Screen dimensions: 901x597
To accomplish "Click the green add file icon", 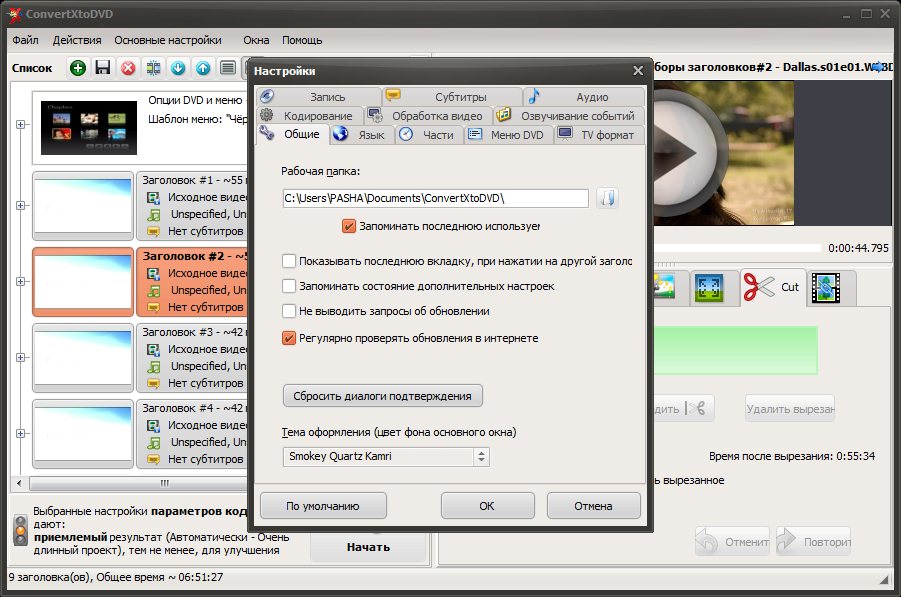I will coord(78,68).
